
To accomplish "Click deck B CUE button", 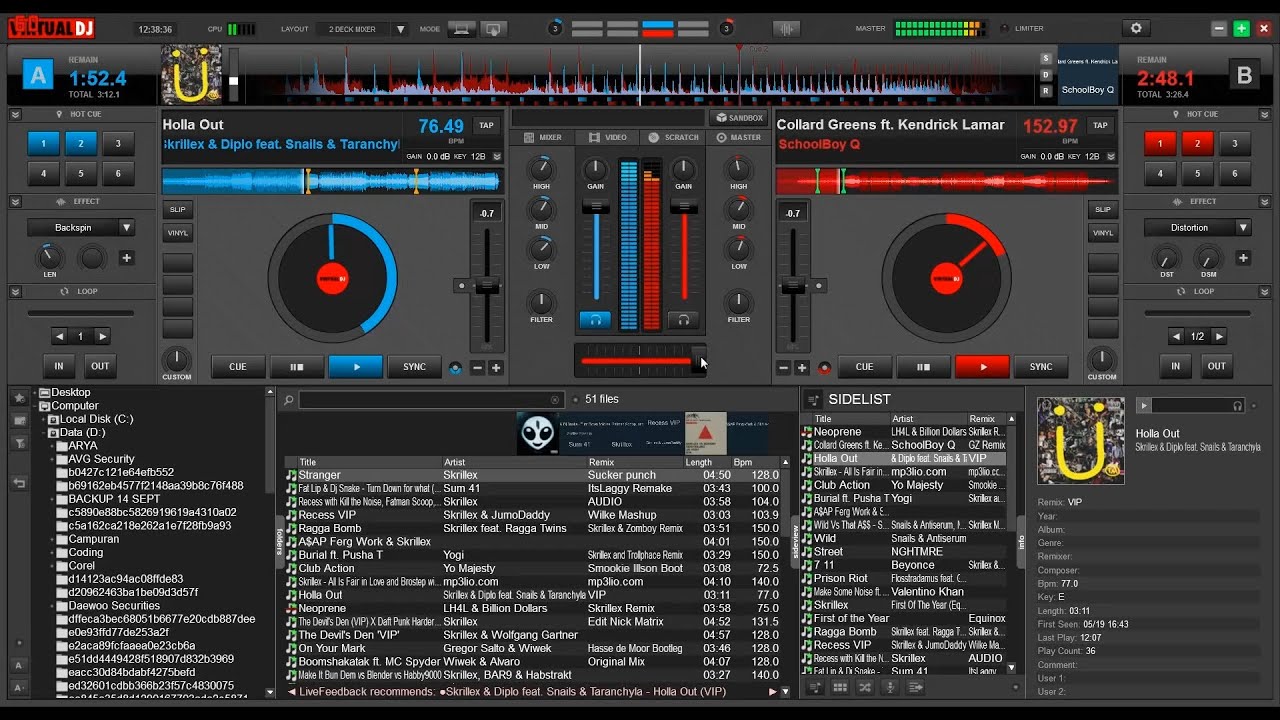I will coord(864,367).
